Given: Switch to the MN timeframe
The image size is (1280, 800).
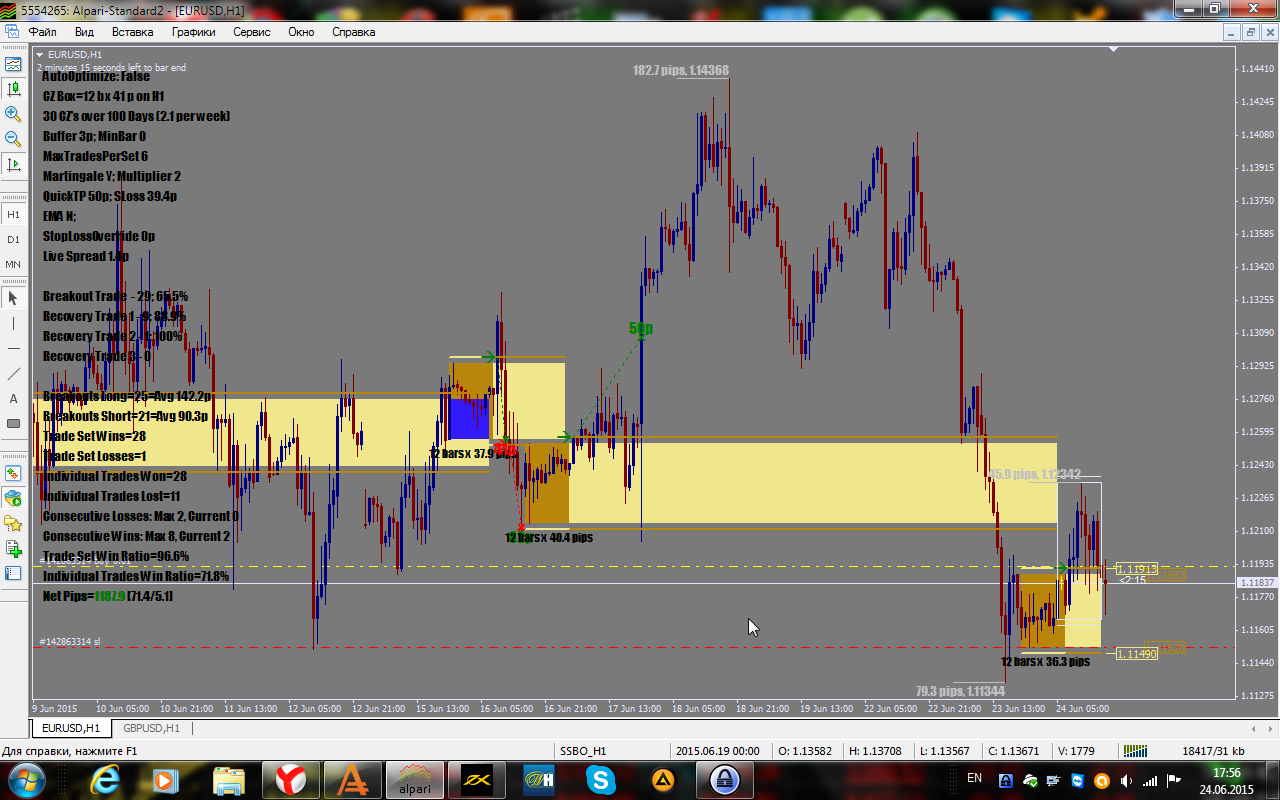Looking at the screenshot, I should 13,264.
